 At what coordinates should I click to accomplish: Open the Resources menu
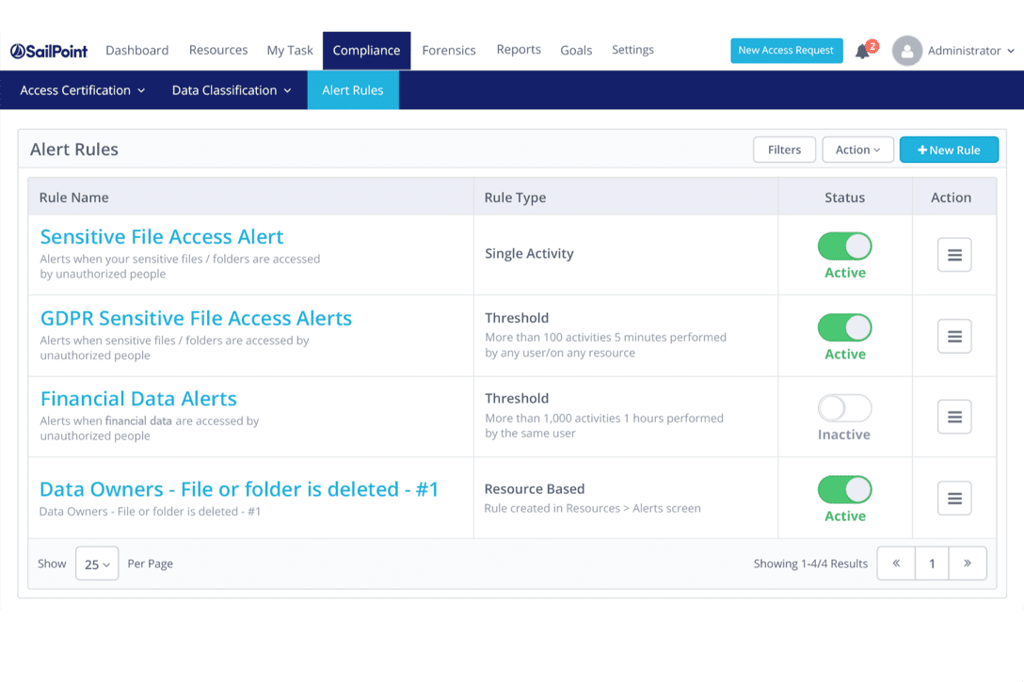pos(218,50)
